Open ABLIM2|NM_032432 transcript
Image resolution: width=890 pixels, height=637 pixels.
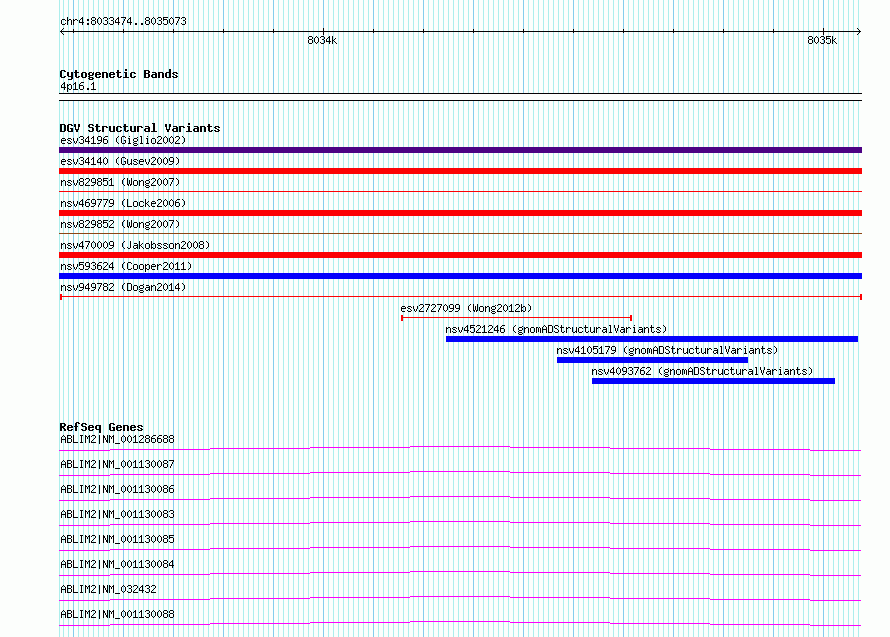pos(108,589)
